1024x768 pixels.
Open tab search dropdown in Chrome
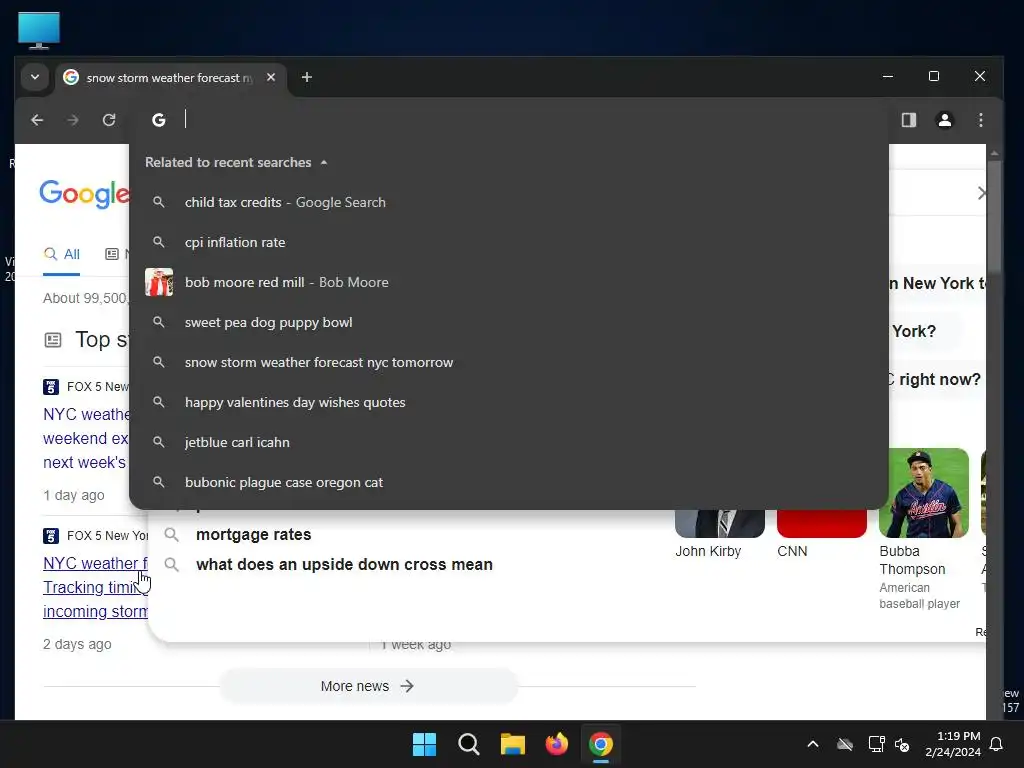click(35, 77)
